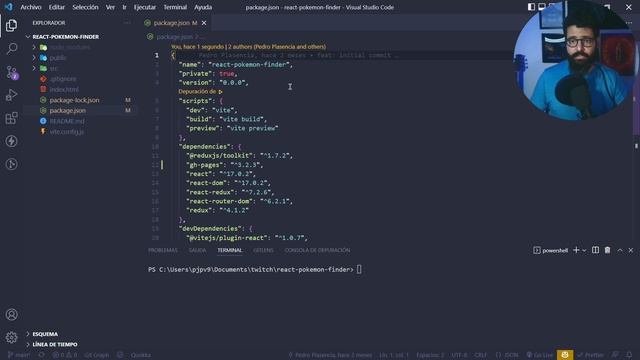Open the Extensions view

pos(11,118)
